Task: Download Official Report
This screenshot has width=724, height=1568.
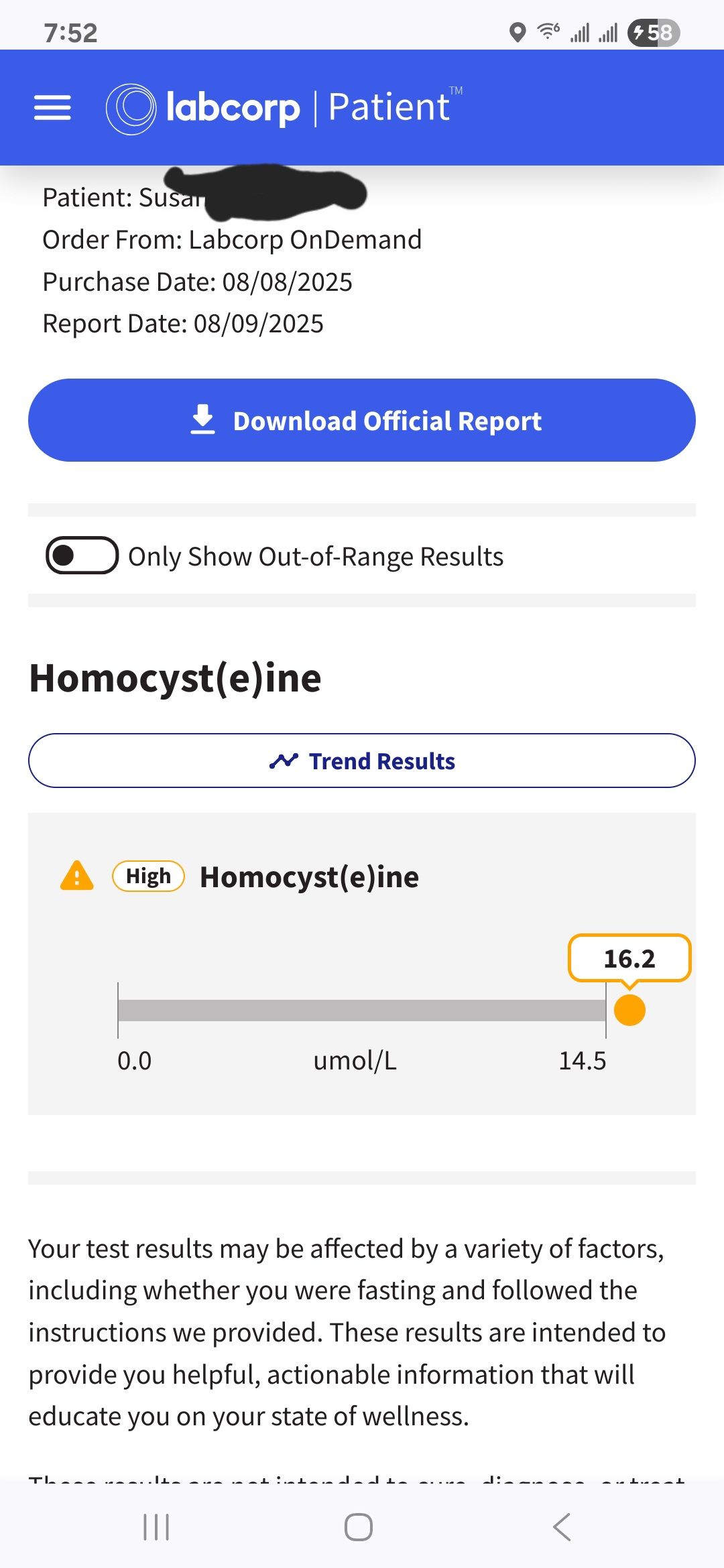Action: pyautogui.click(x=362, y=420)
